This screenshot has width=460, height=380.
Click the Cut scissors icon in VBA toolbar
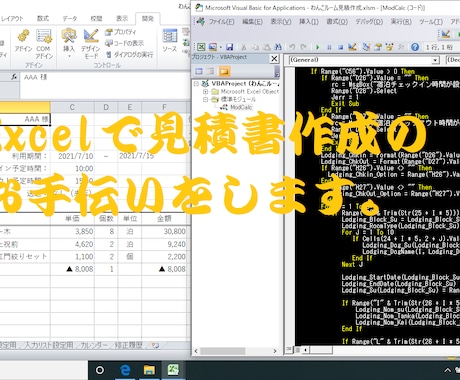click(244, 47)
